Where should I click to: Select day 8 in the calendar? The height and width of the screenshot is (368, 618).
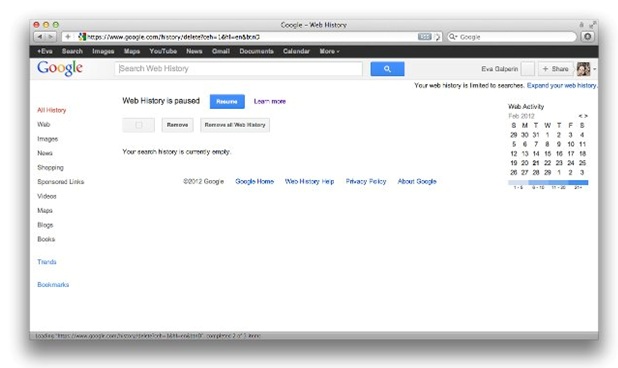[547, 144]
